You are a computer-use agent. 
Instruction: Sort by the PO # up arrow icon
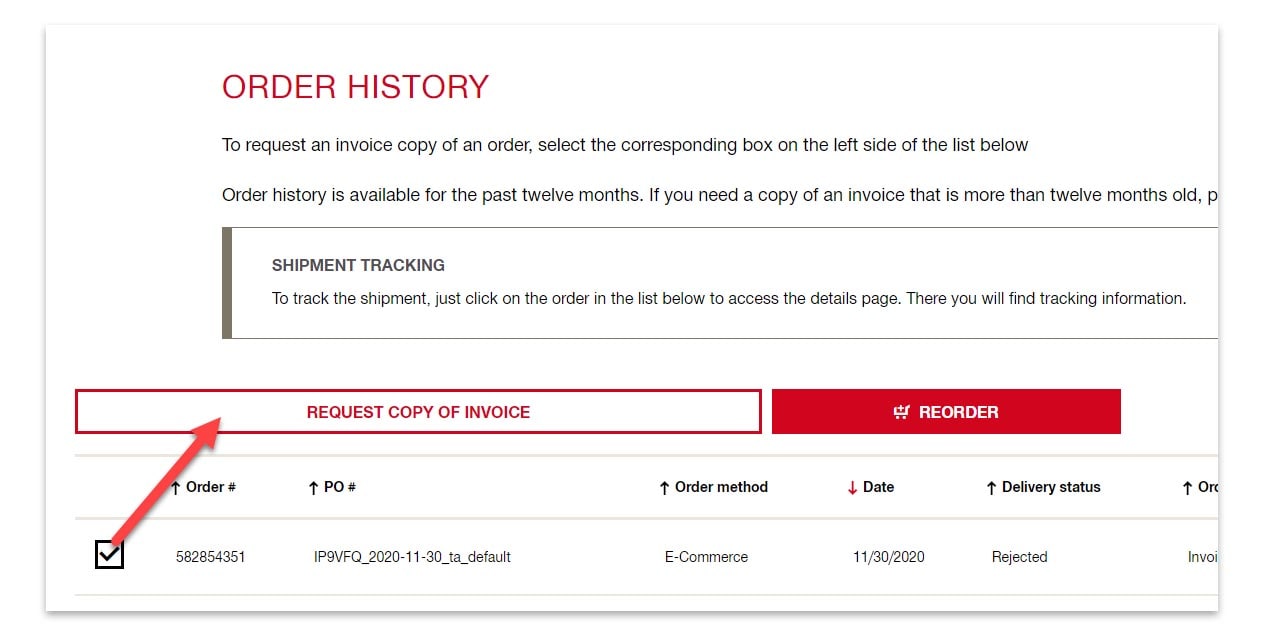tap(313, 488)
